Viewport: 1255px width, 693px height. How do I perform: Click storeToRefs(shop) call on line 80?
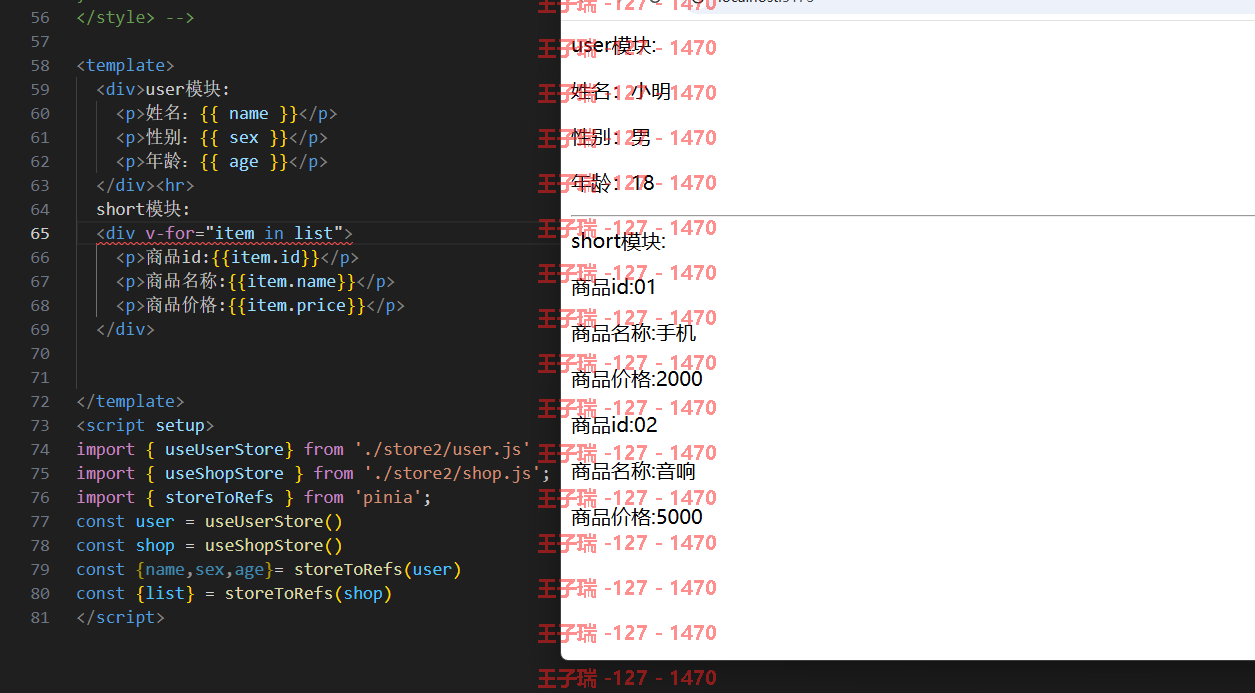click(308, 593)
